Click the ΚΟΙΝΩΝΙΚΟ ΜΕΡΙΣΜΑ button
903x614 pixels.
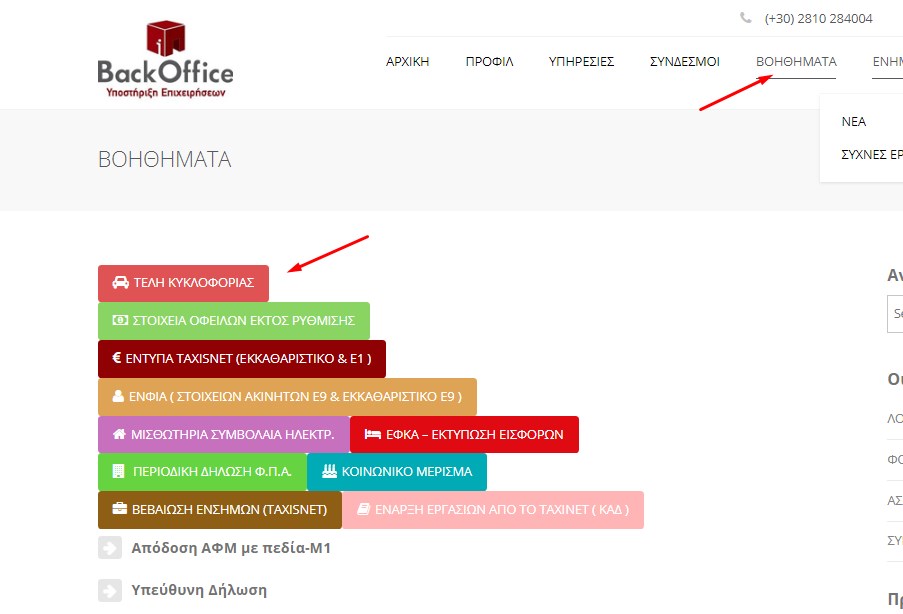397,472
